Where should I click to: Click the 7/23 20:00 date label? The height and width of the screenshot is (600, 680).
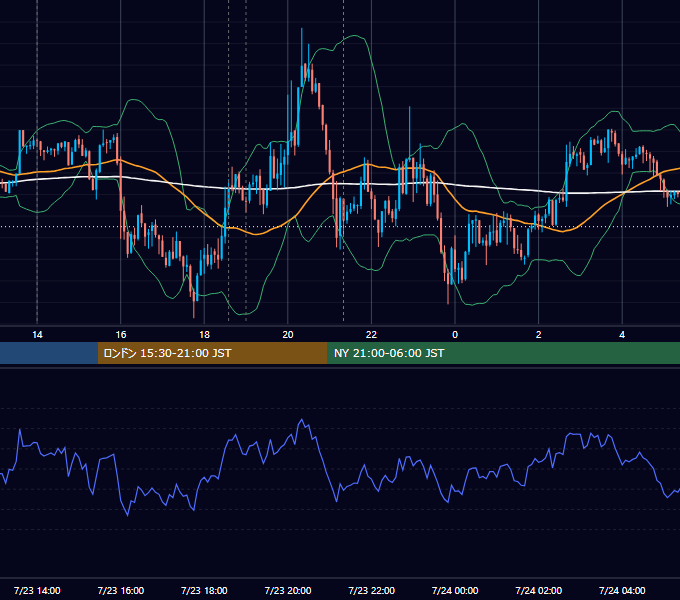tap(288, 590)
